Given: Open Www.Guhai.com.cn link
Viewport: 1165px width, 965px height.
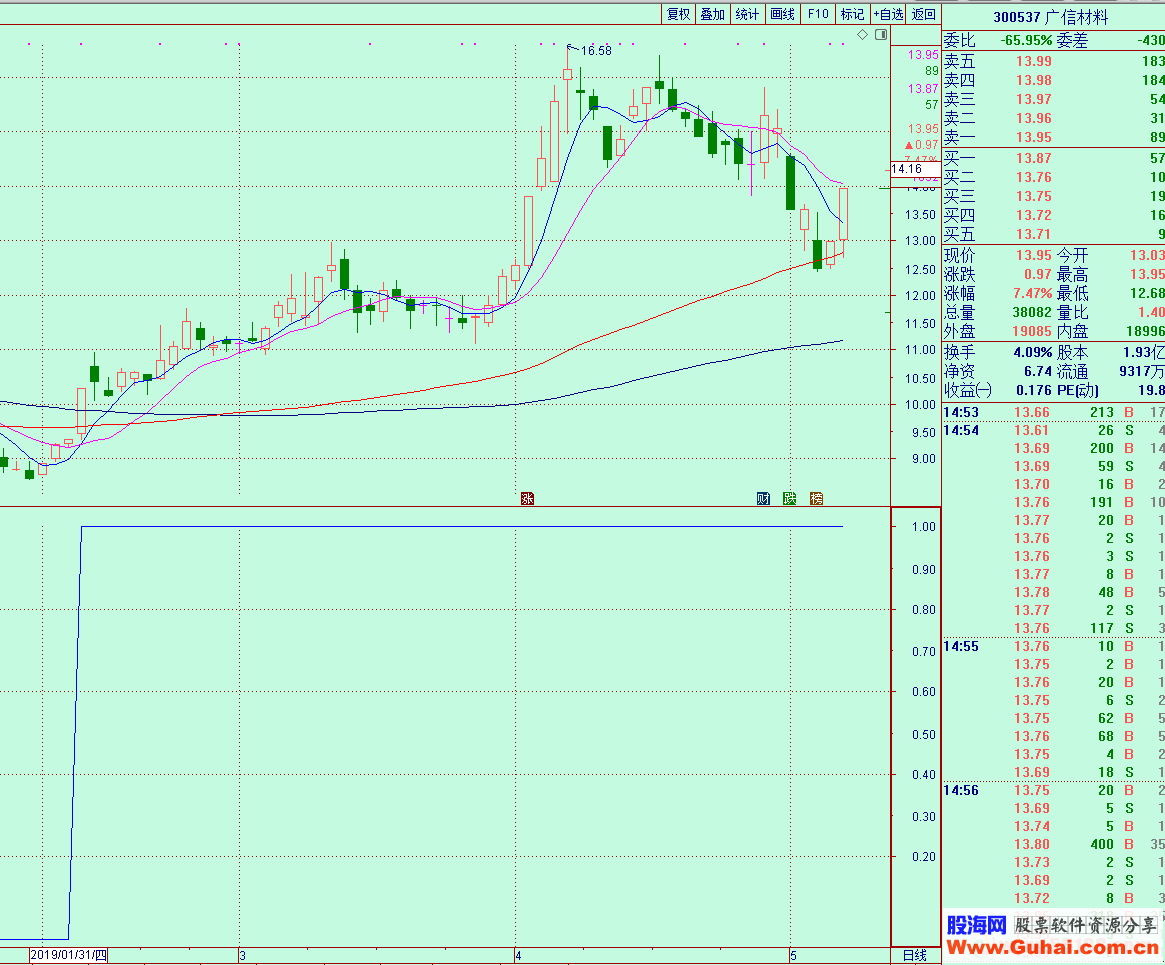Looking at the screenshot, I should 1052,947.
